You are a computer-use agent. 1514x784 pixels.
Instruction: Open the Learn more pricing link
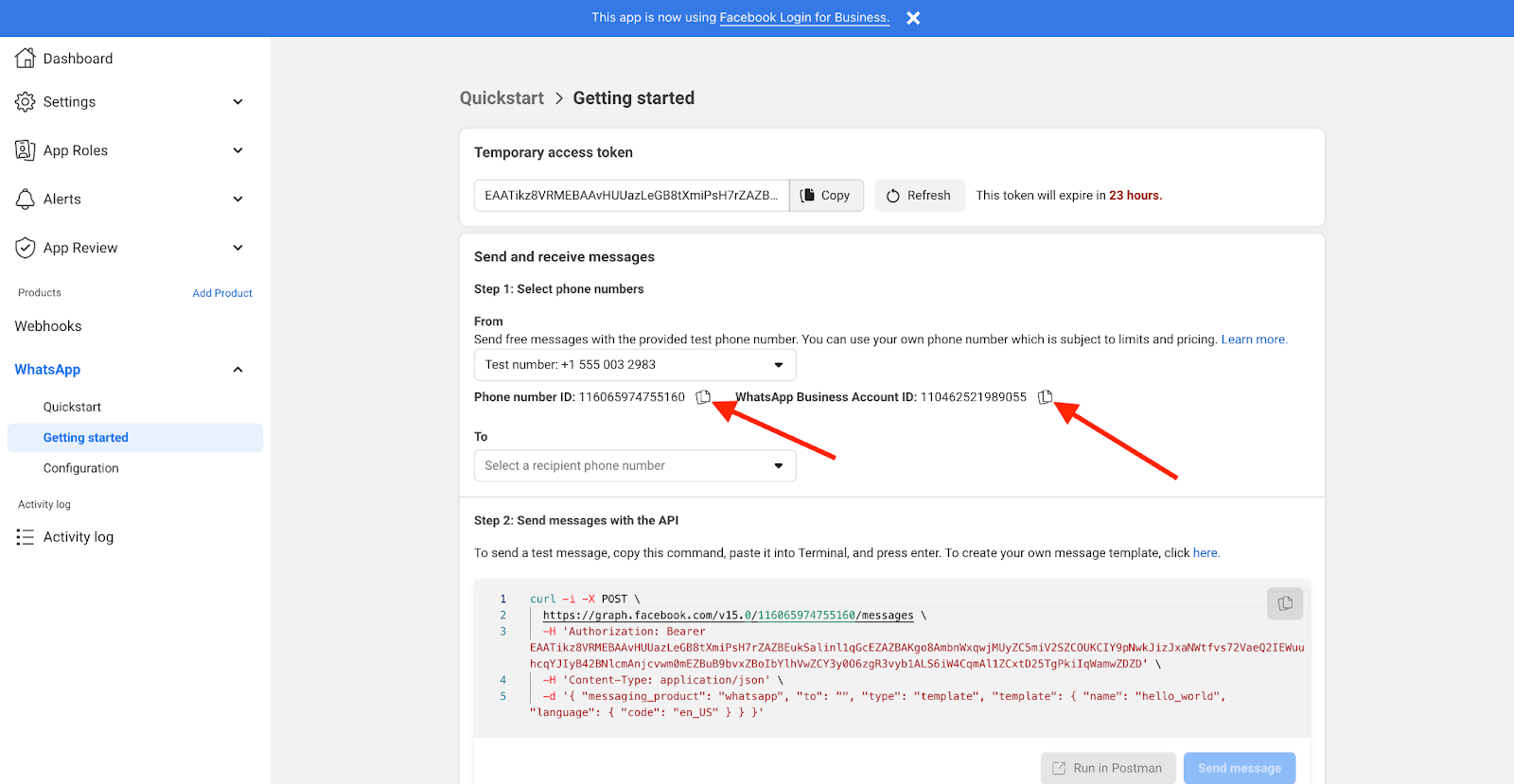pyautogui.click(x=1254, y=340)
